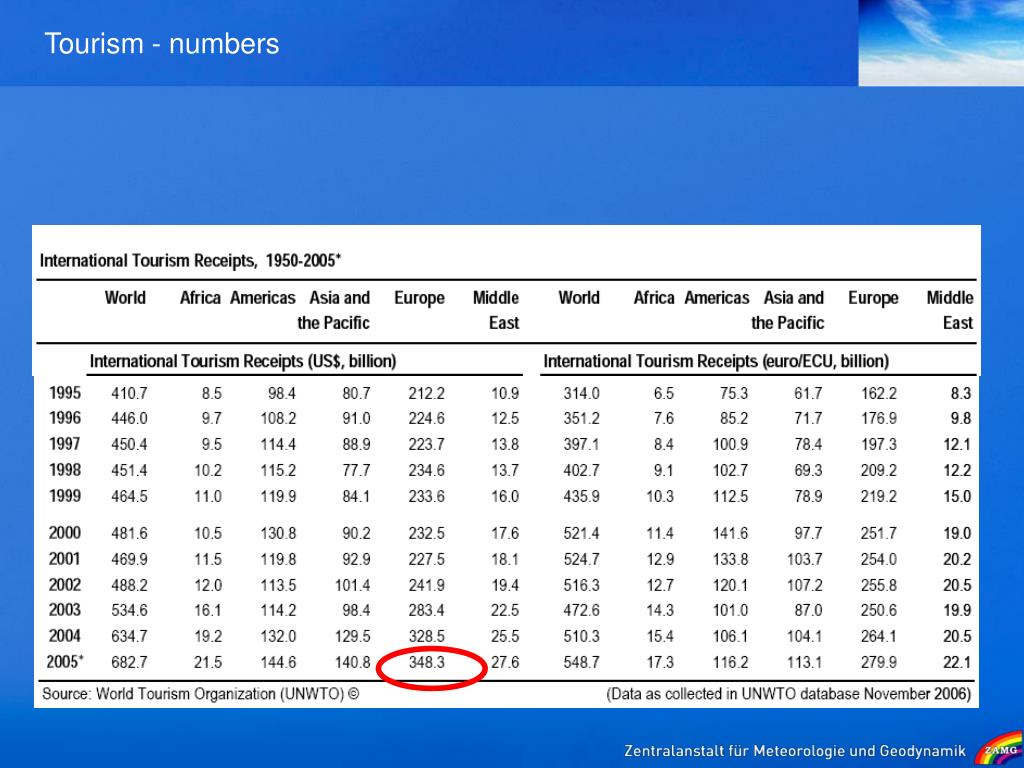The height and width of the screenshot is (768, 1024).
Task: Click the Europe column header in the euro section
Action: [x=873, y=298]
